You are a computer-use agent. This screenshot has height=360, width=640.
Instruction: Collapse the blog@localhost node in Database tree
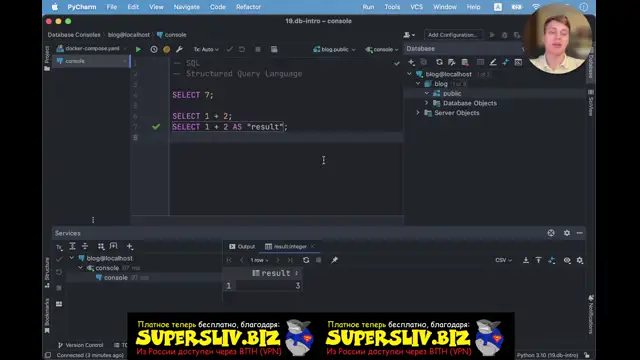409,74
